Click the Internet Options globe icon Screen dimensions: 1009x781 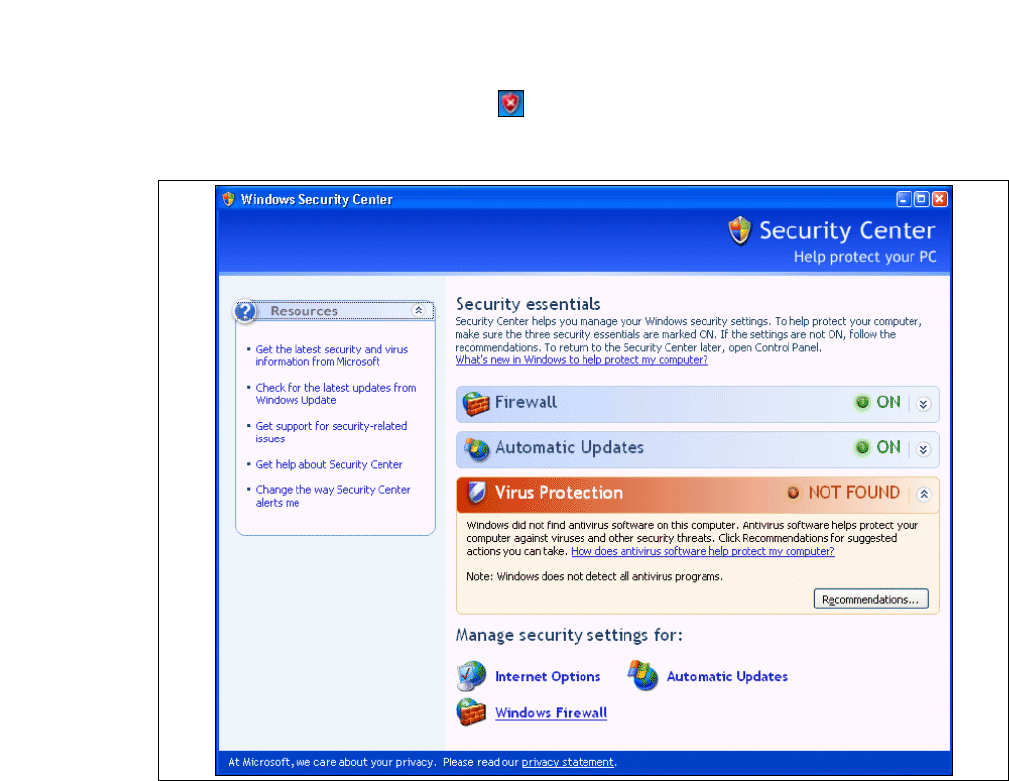472,676
